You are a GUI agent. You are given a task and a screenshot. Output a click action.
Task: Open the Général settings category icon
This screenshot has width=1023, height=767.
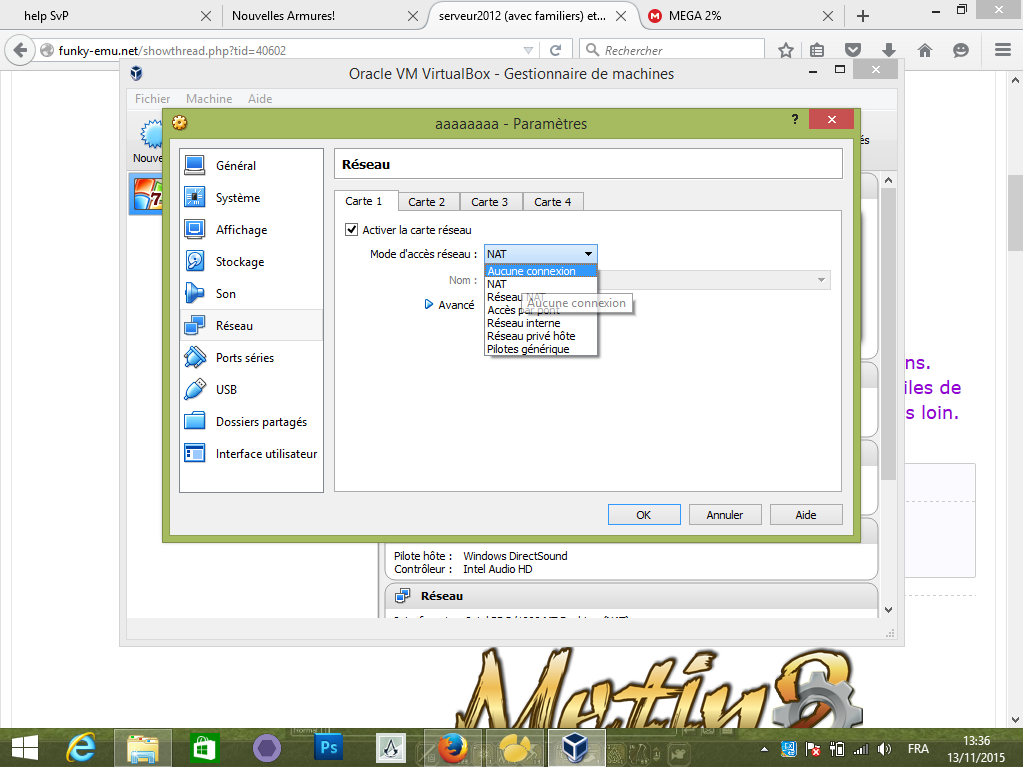tap(194, 165)
